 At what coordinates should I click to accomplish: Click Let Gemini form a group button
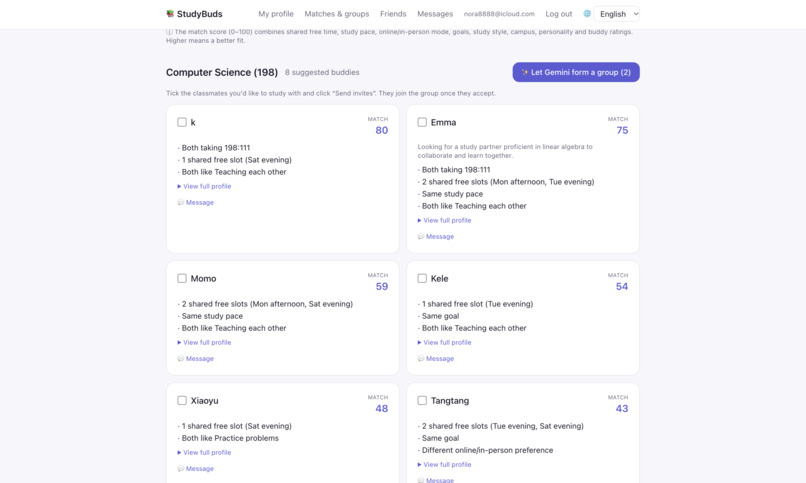point(576,72)
